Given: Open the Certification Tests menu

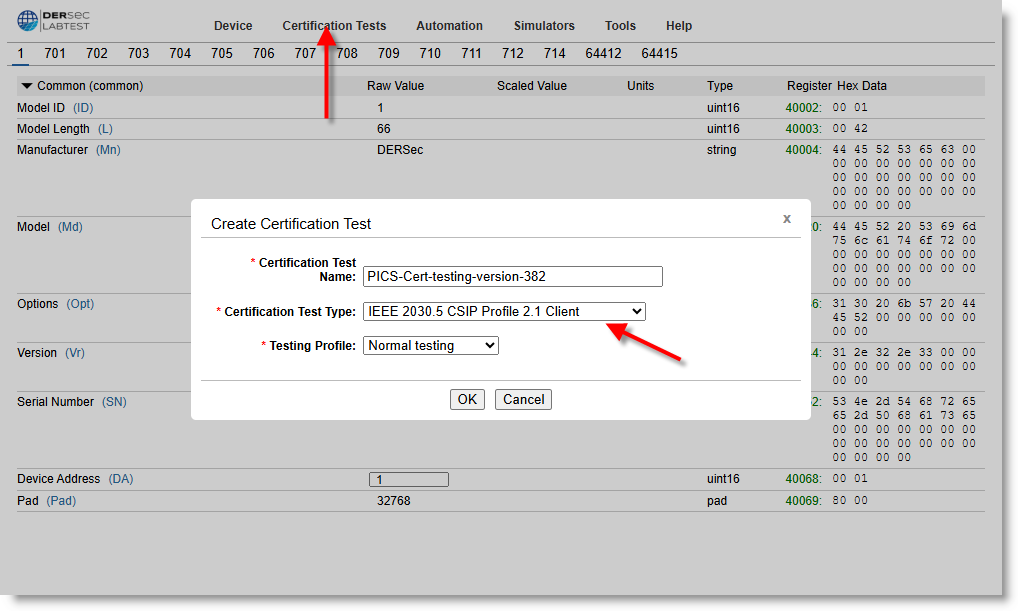Looking at the screenshot, I should 334,26.
